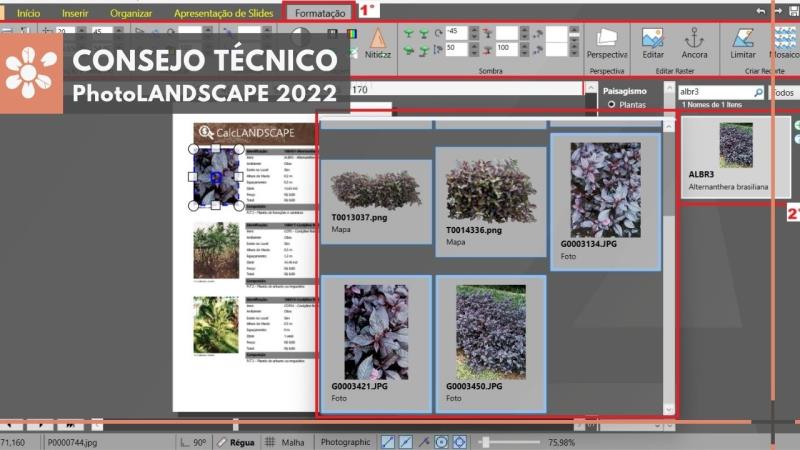Click the circle crosshair snap icon in the status bar

coord(459,442)
